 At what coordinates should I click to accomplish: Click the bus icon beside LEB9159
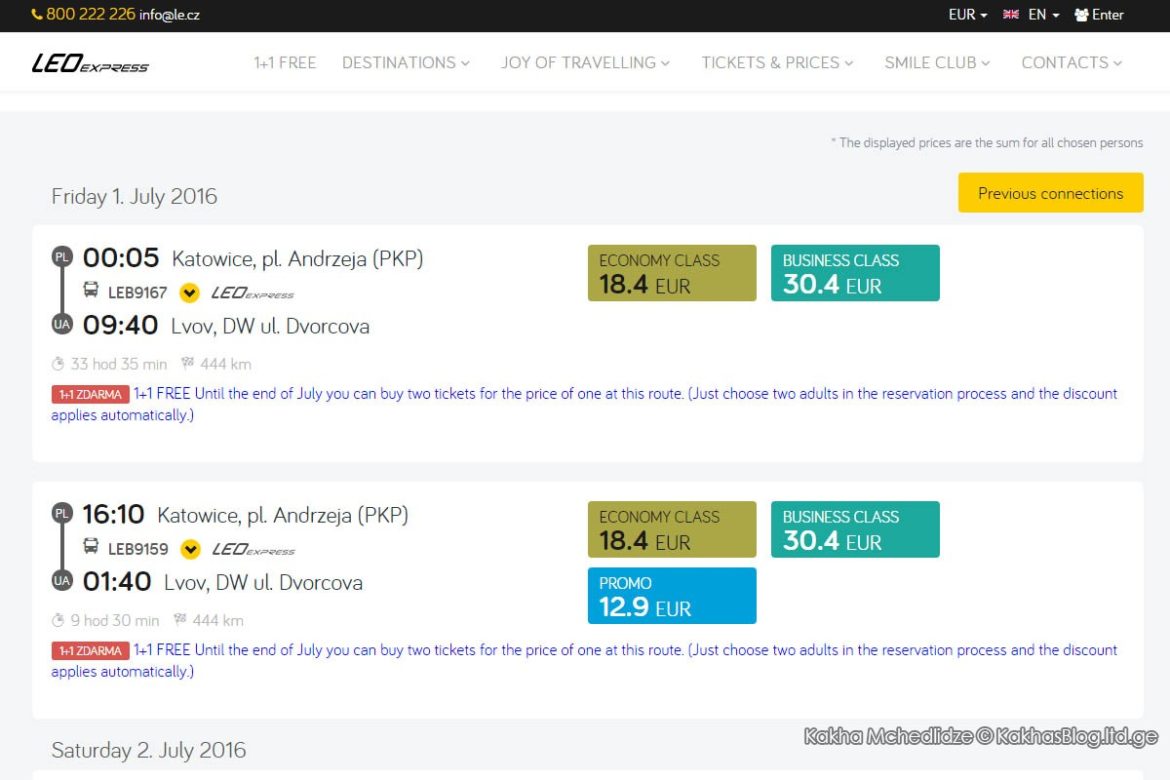pyautogui.click(x=90, y=546)
